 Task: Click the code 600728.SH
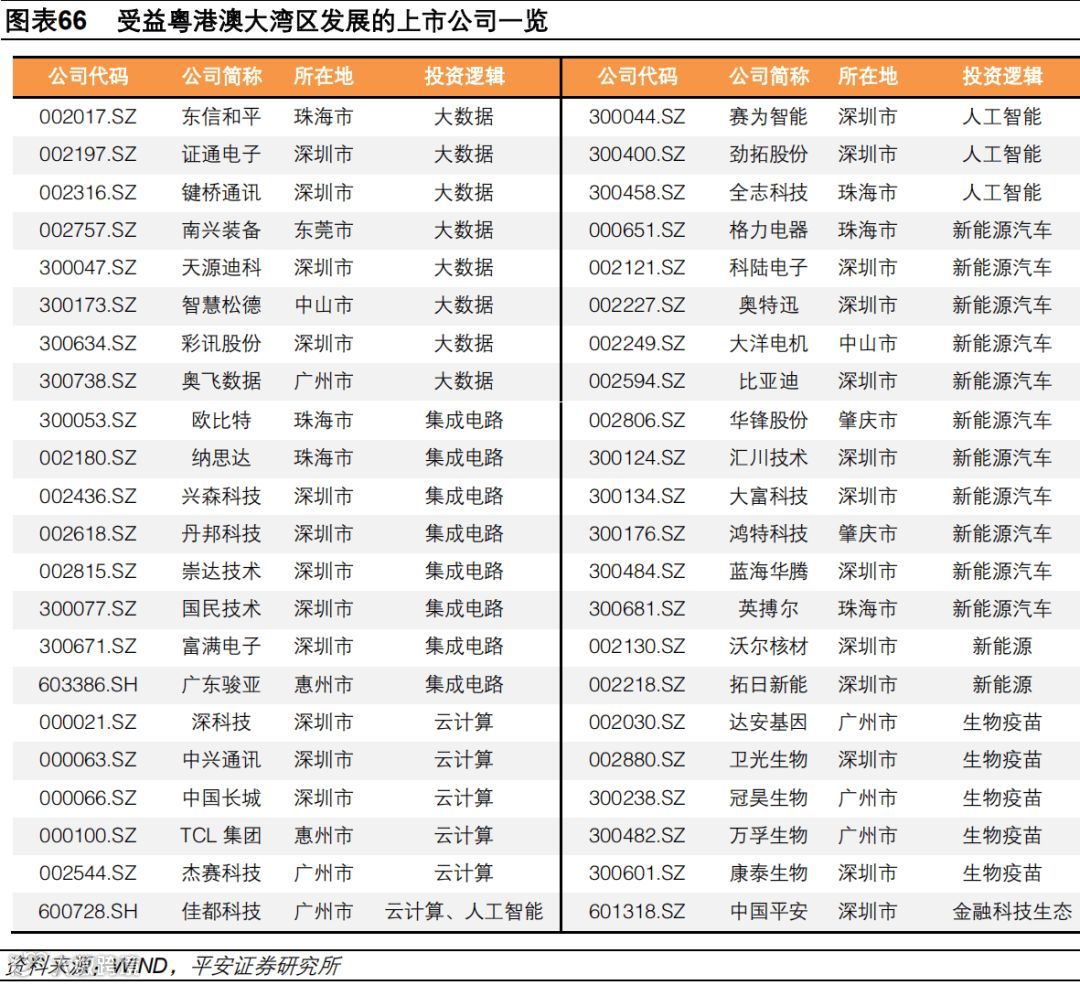click(x=87, y=911)
